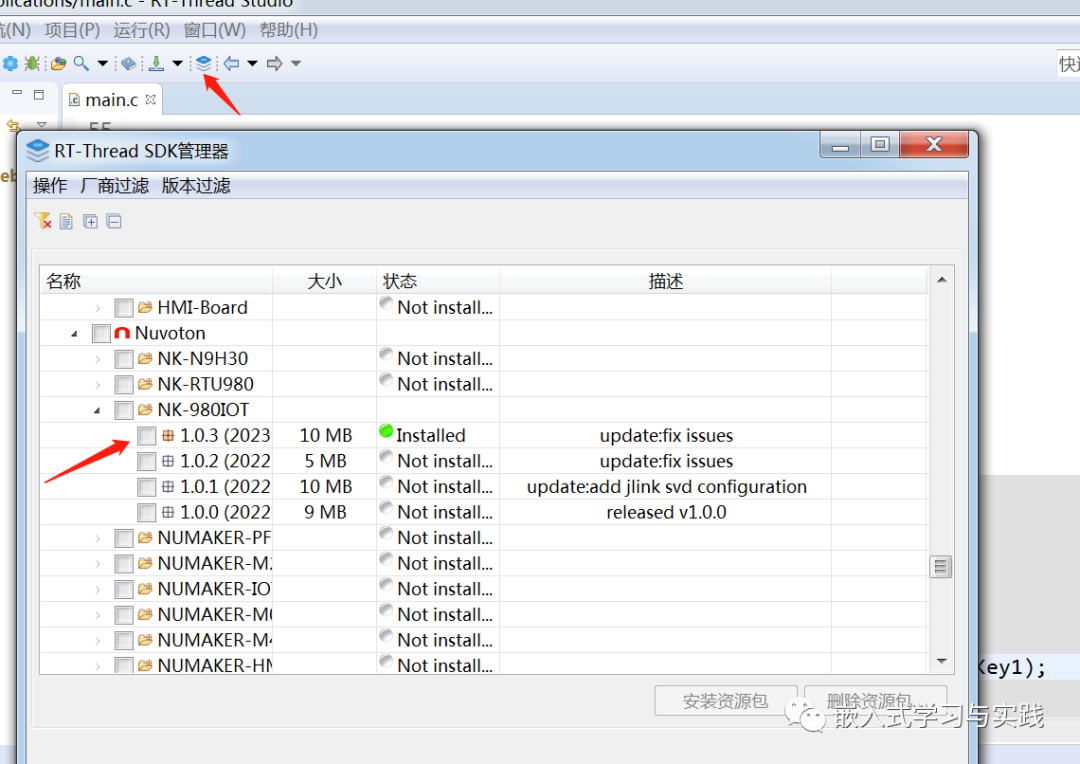Tick the version 1.0.1 checkbox

147,487
